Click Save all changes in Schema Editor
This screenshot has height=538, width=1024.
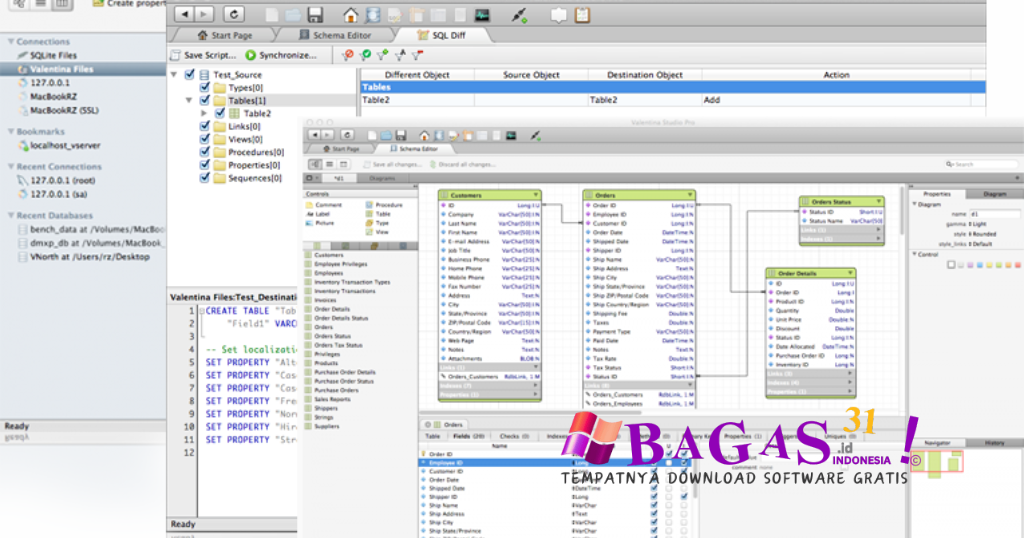392,165
